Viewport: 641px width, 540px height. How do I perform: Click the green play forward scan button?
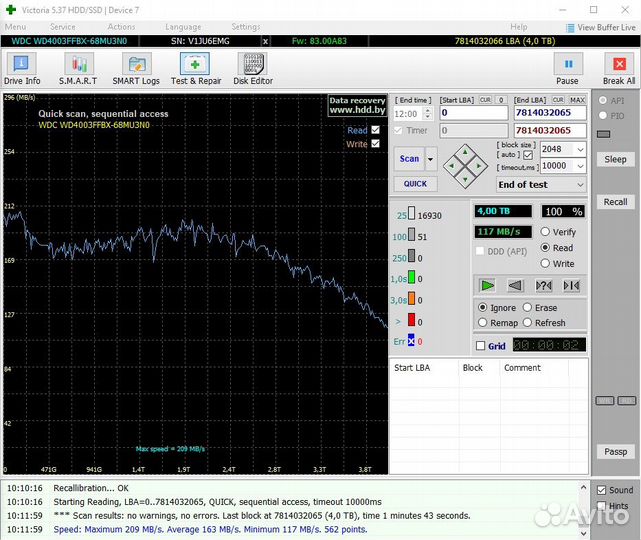coord(486,285)
